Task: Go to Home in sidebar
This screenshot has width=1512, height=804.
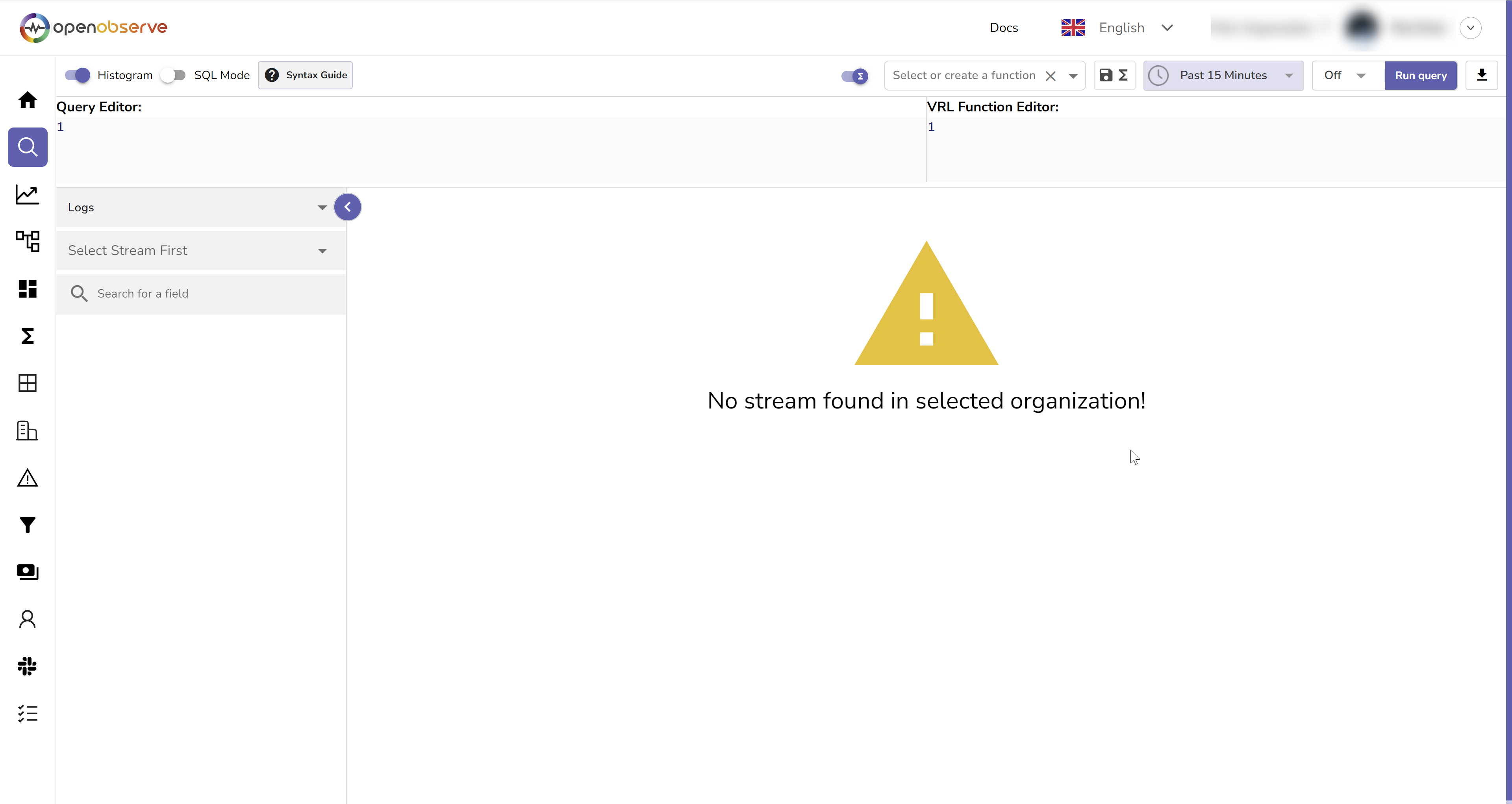Action: coord(28,100)
